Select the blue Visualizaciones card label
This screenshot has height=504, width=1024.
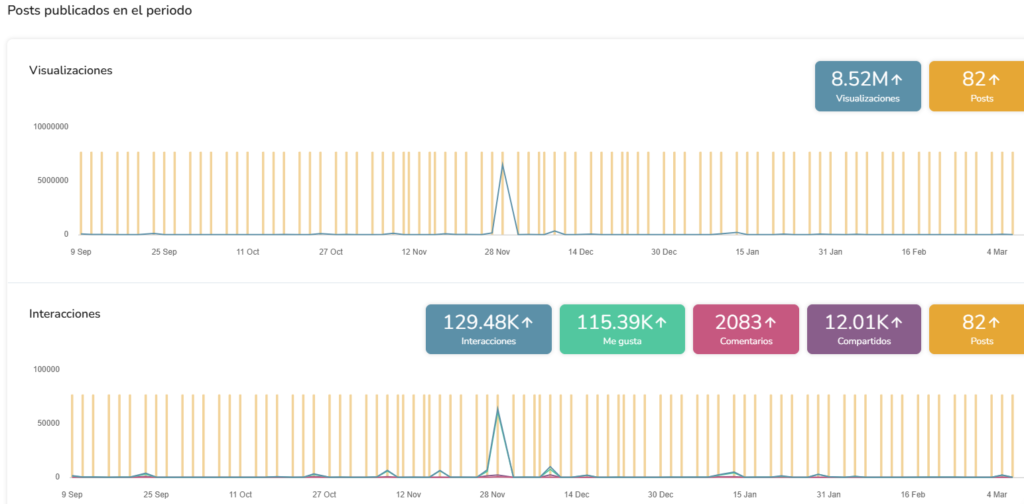click(x=867, y=99)
